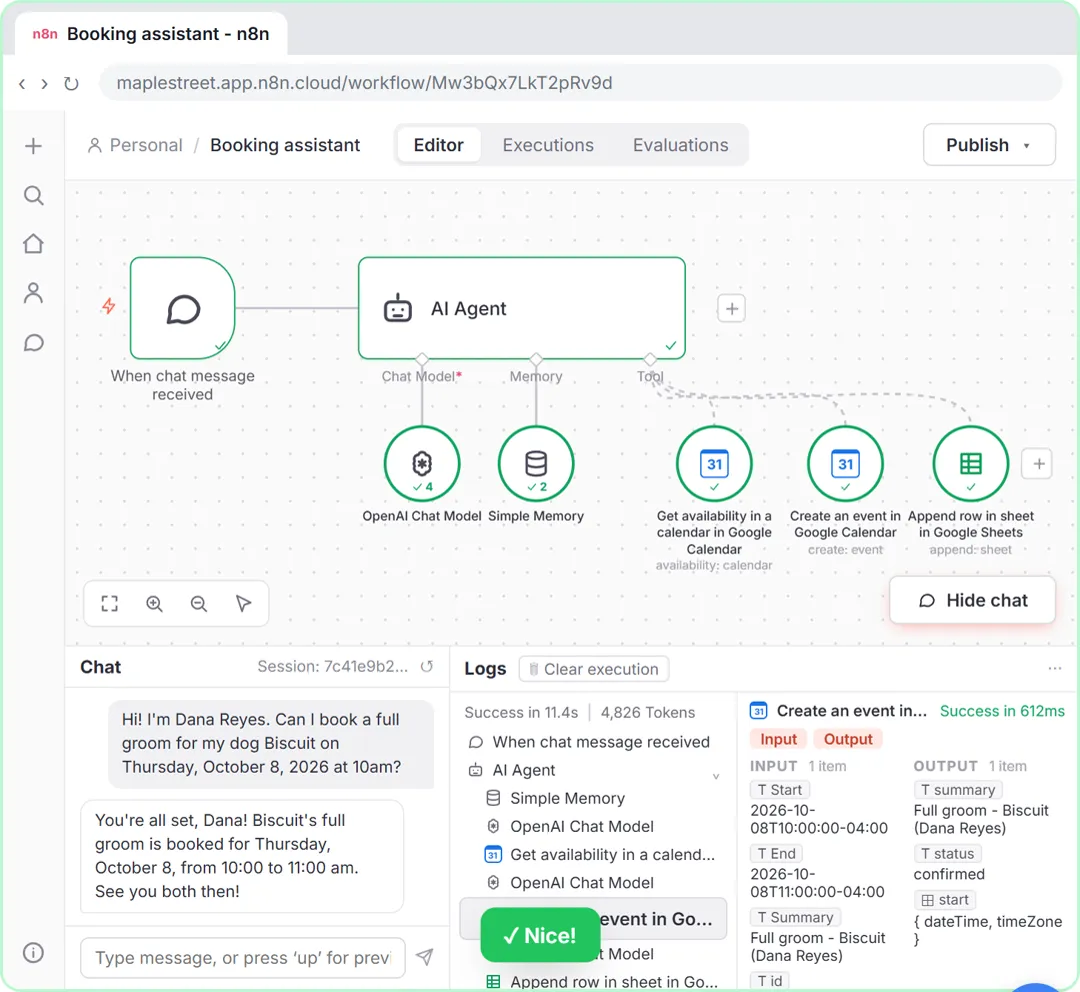Click the 4,826 Tokens text

coord(647,712)
